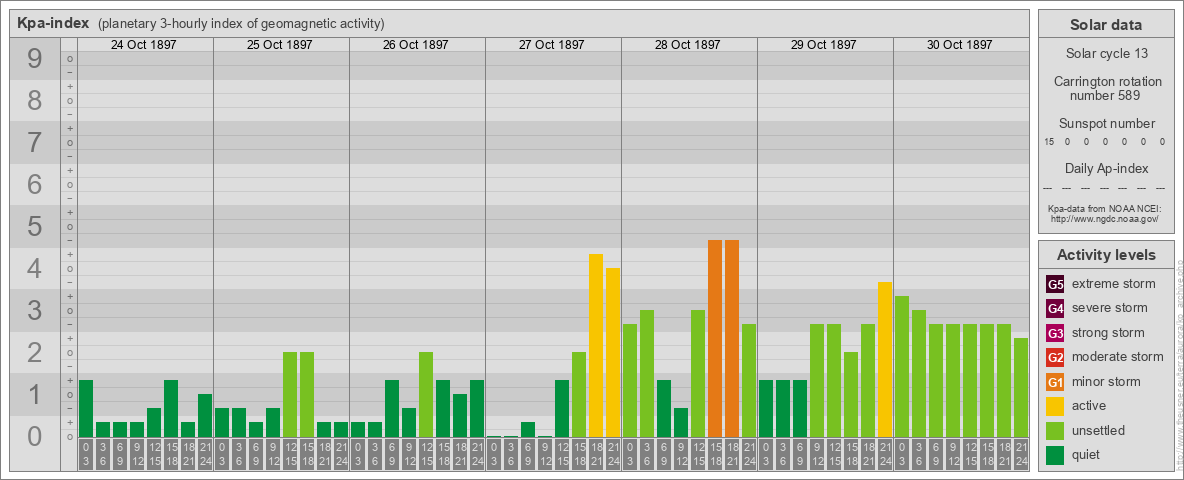The height and width of the screenshot is (480, 1184).
Task: Click the Kp scale number 9
Action: tap(35, 59)
